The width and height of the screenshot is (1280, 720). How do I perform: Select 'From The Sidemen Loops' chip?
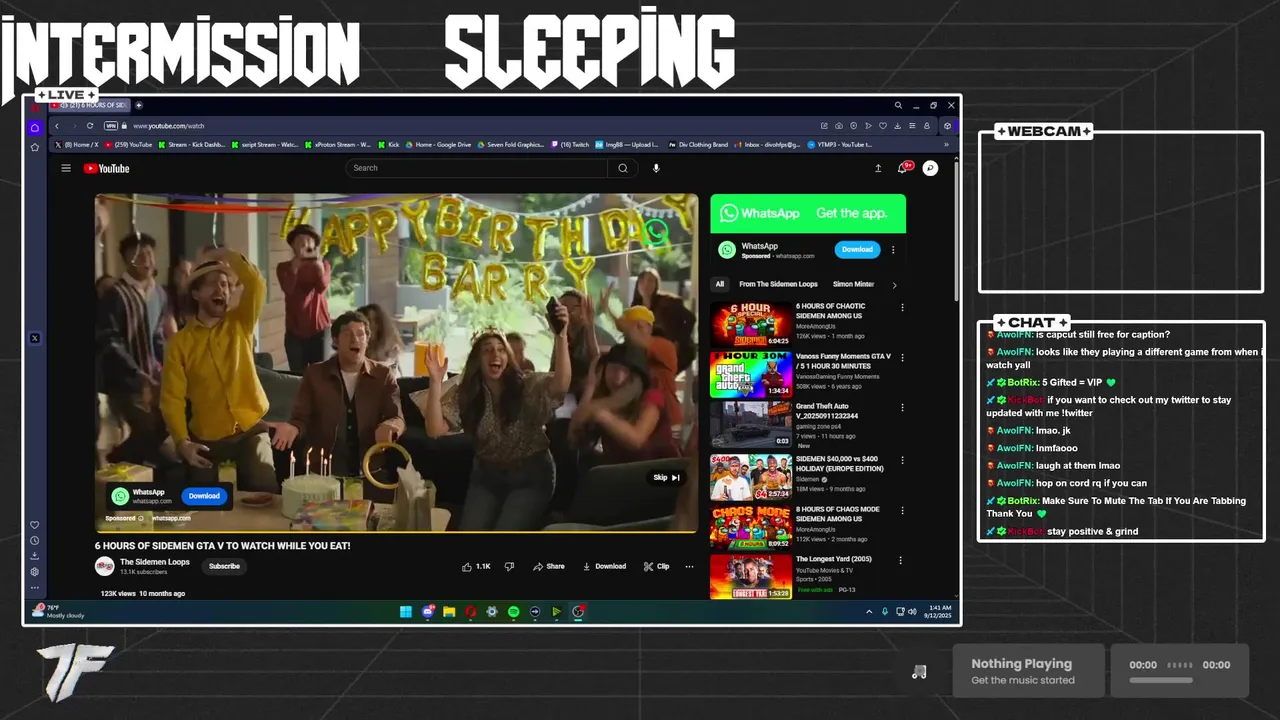click(778, 284)
